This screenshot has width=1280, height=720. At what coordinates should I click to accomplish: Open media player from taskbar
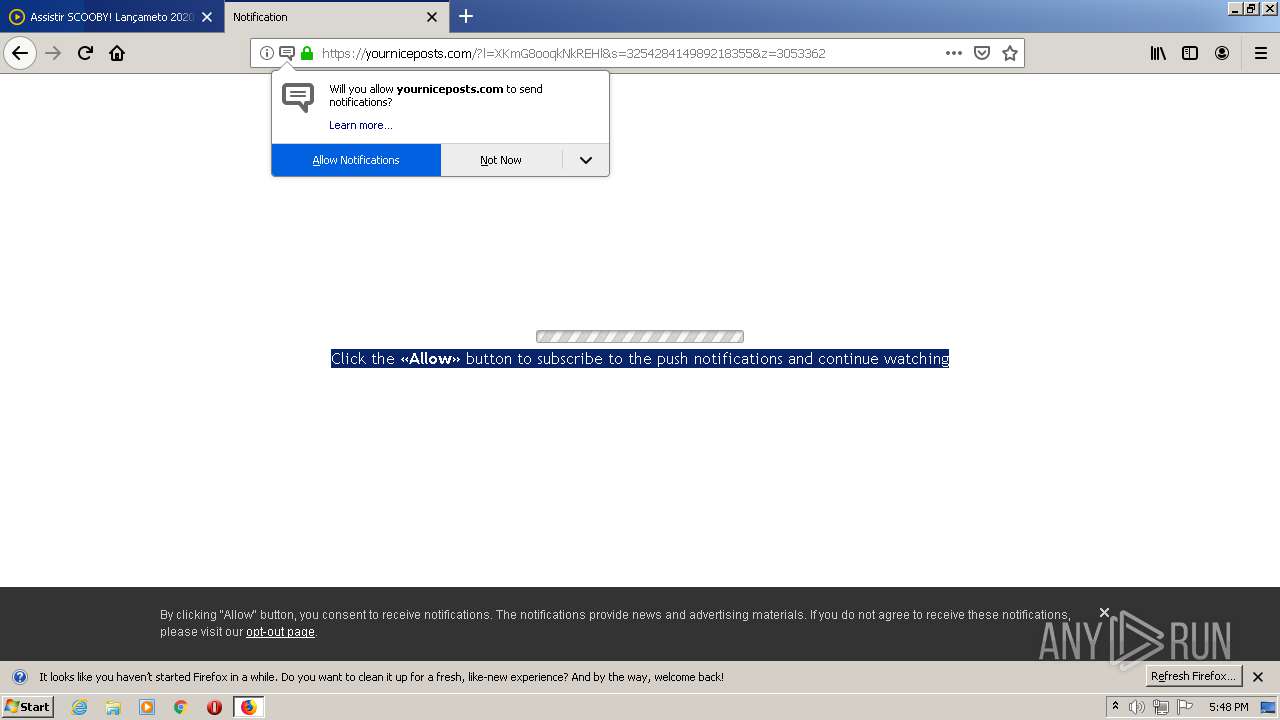coord(147,707)
